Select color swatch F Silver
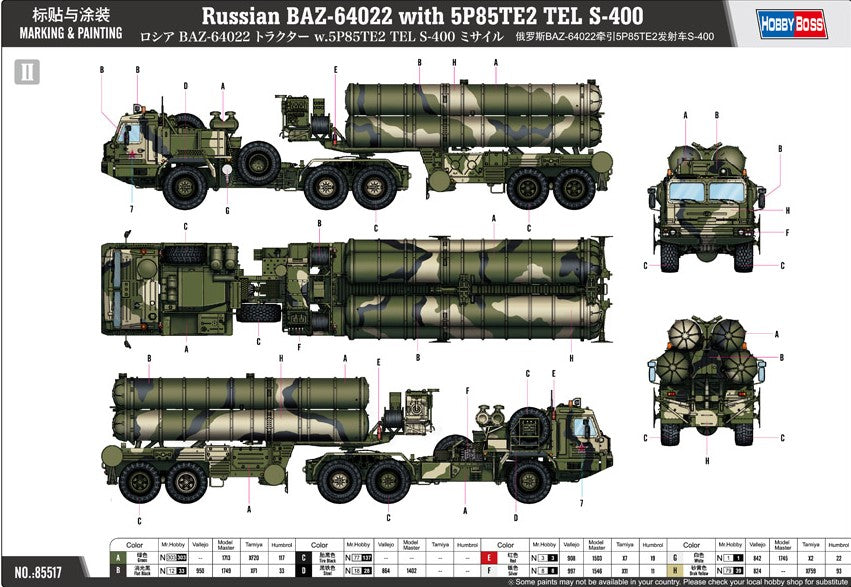The image size is (851, 587). pos(488,571)
